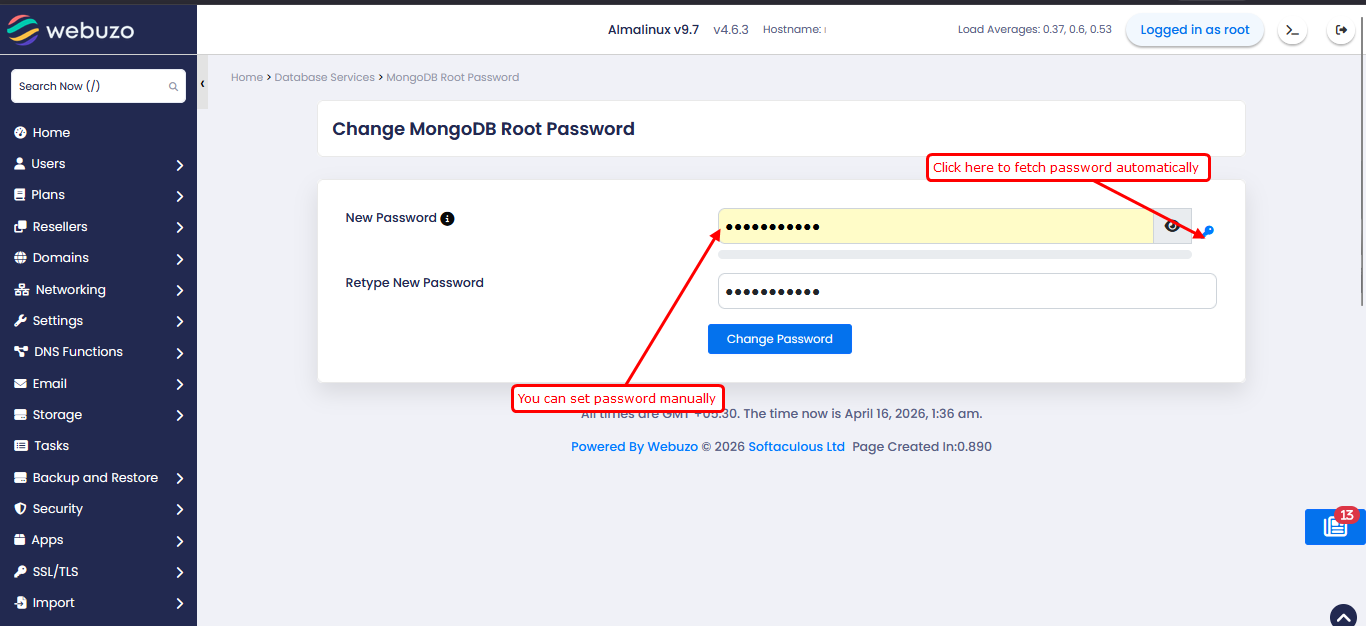1366x626 pixels.
Task: Click the Change Password button
Action: click(x=779, y=339)
